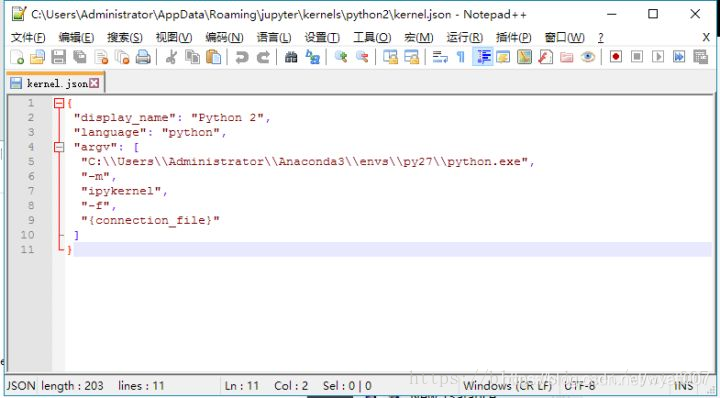Image resolution: width=720 pixels, height=398 pixels.
Task: Click the Ln : 11 position field
Action: (242, 386)
